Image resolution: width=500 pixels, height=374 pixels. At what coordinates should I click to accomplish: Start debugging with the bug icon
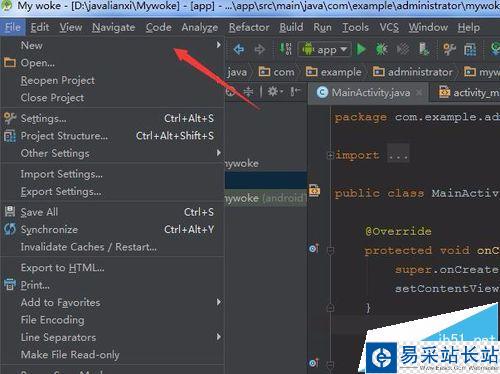381,49
